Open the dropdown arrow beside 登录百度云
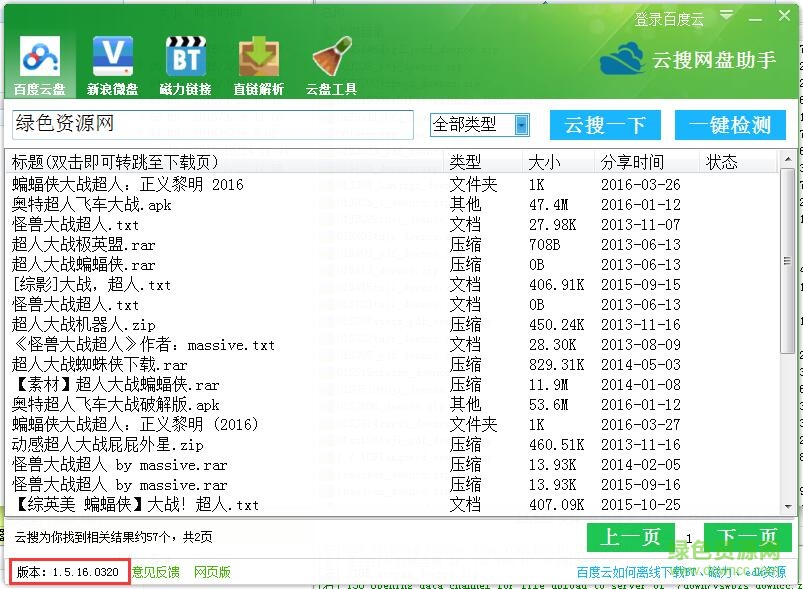 pos(727,15)
